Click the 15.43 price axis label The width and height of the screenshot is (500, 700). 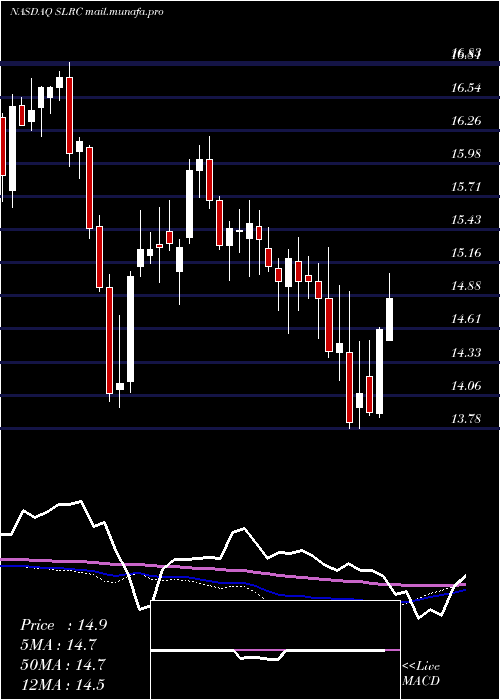[466, 220]
